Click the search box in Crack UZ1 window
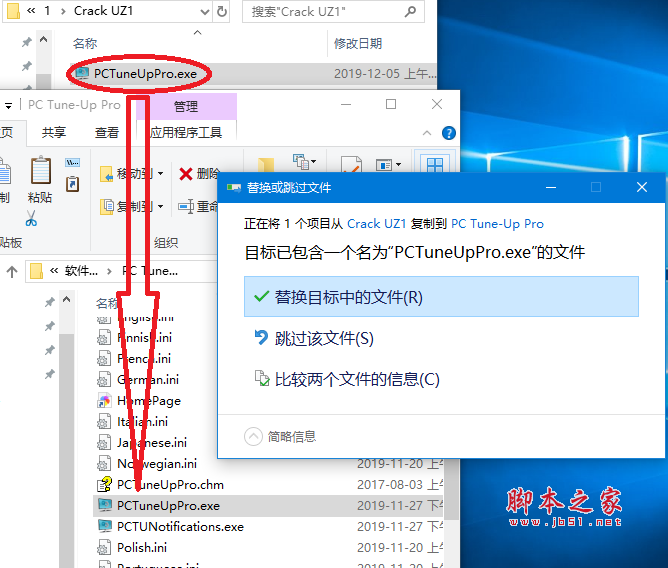The image size is (668, 568). pos(333,12)
